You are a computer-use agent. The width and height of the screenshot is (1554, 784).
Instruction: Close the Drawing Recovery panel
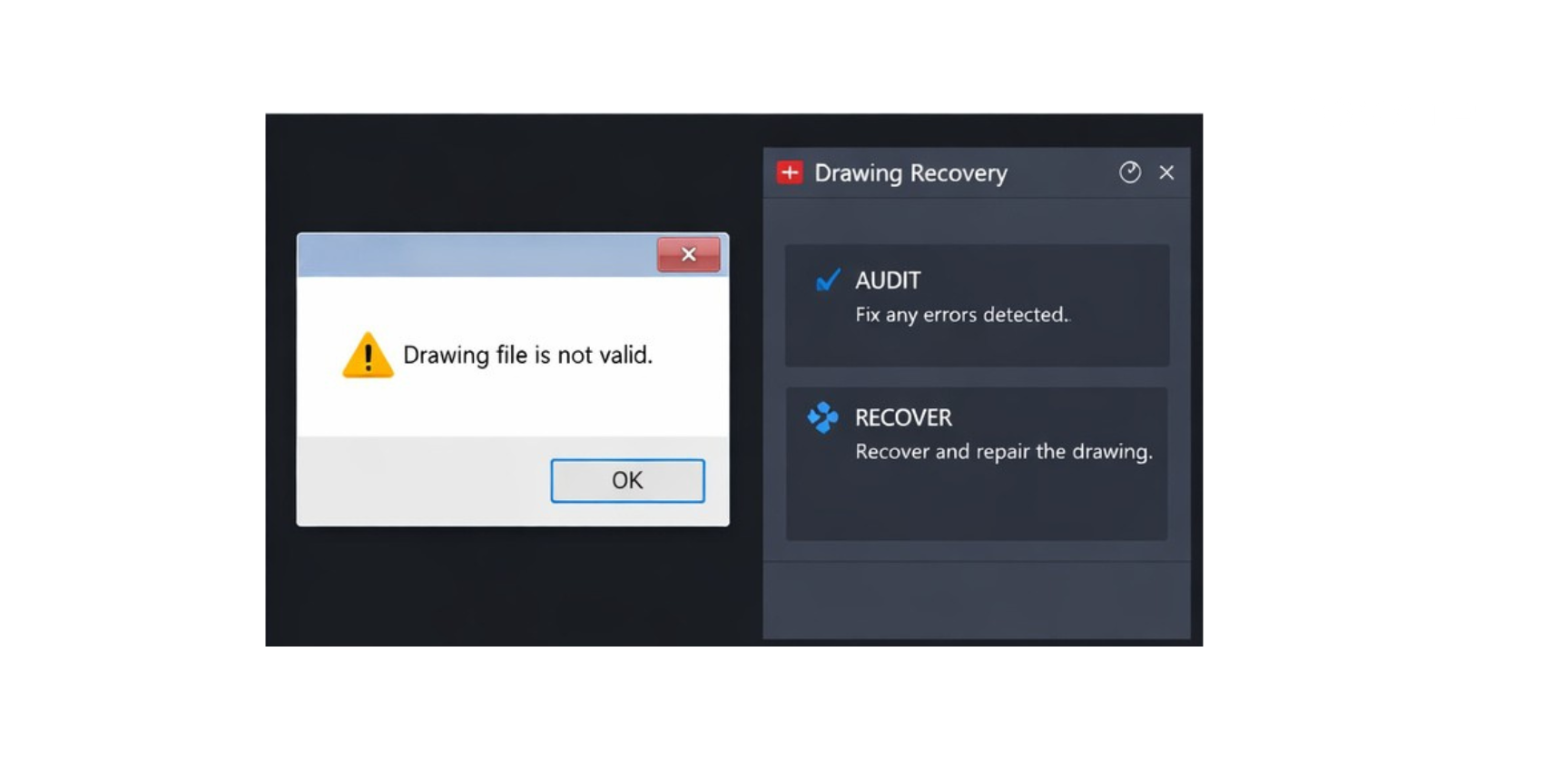click(1166, 172)
